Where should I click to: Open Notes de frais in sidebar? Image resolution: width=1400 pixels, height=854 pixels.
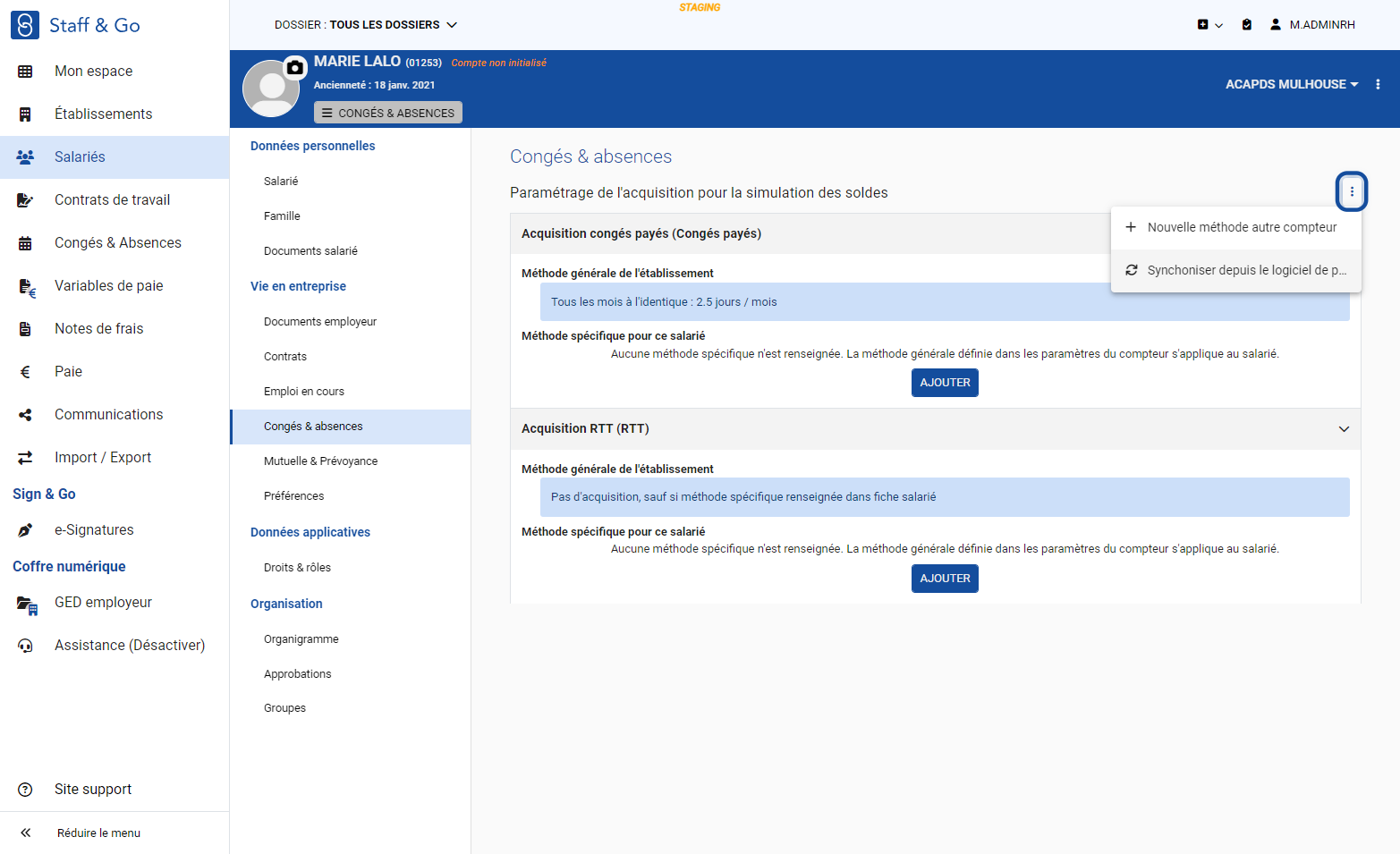[115, 329]
